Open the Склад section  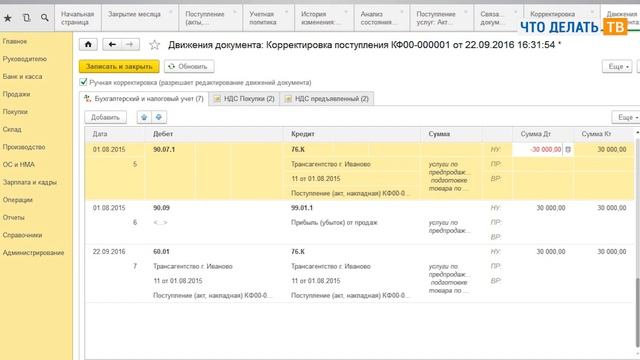tap(12, 129)
